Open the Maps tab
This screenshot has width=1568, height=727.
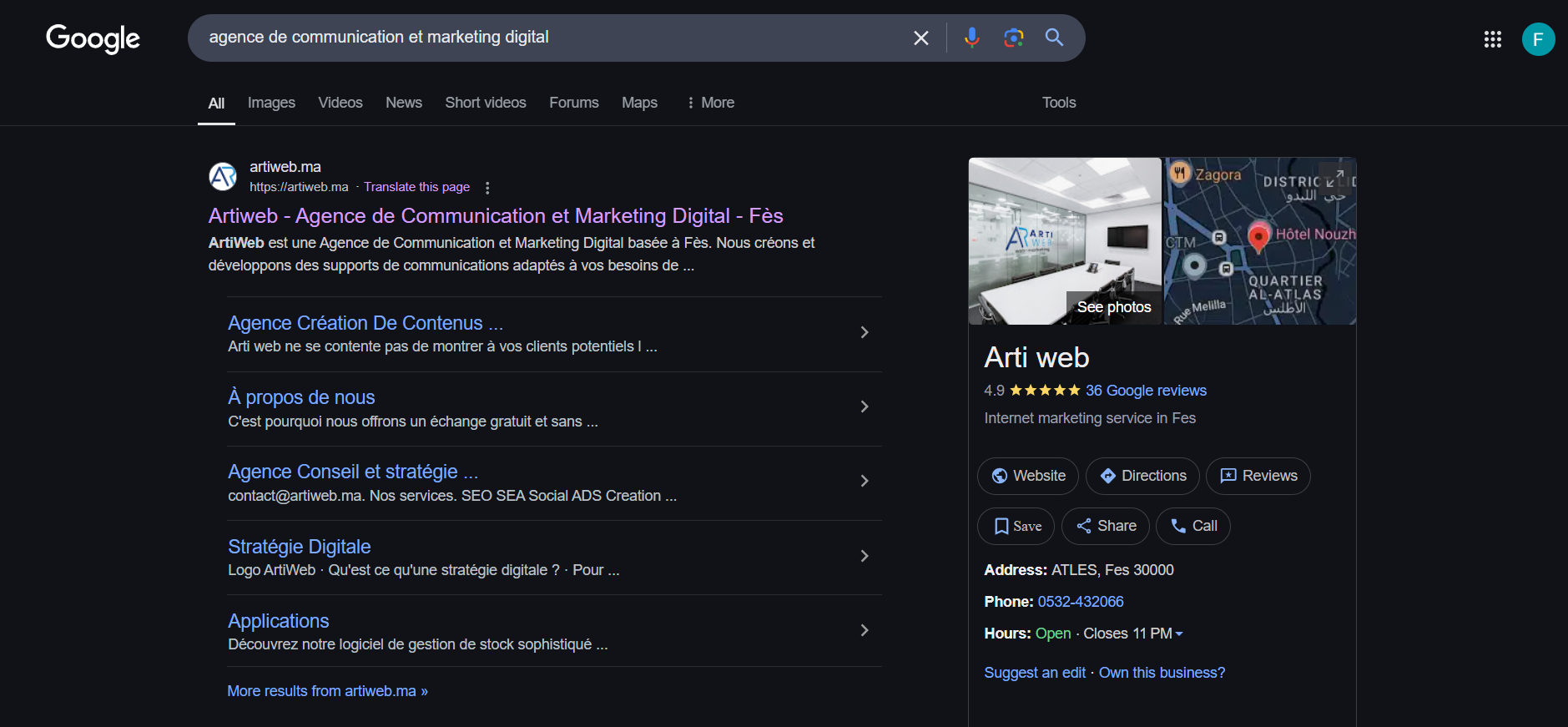639,103
